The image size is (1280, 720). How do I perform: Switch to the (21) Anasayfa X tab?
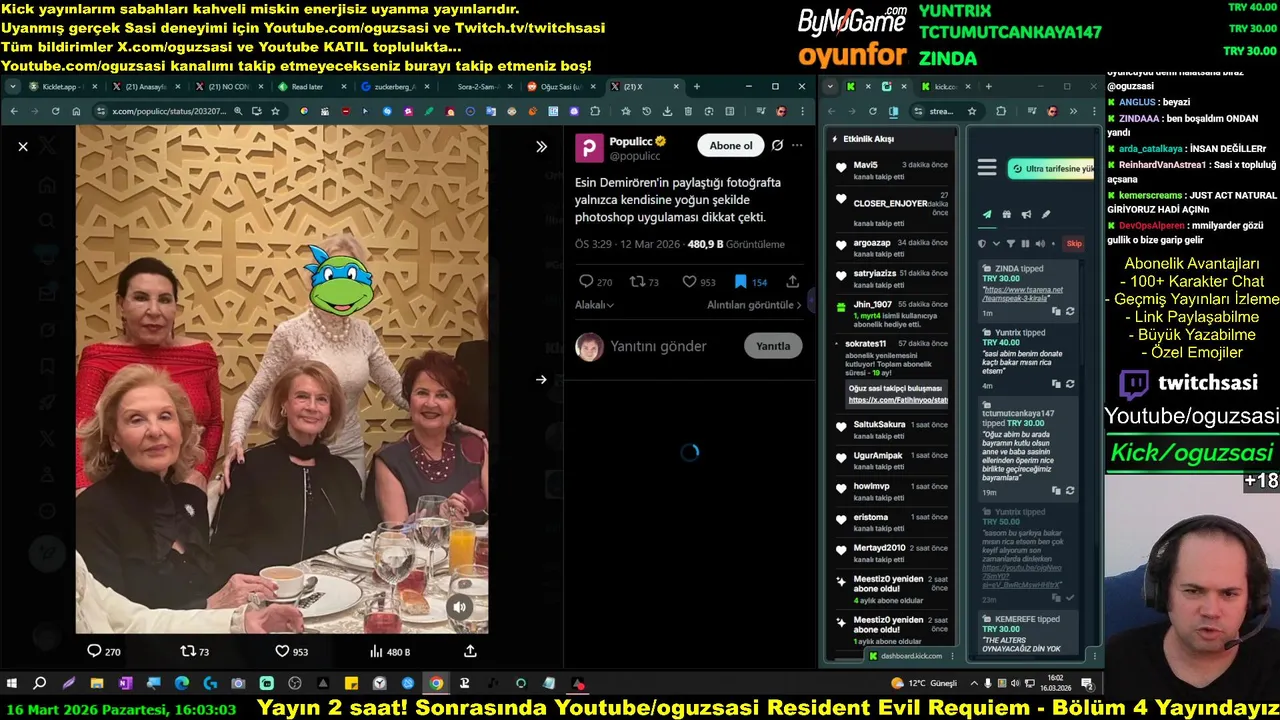click(143, 87)
